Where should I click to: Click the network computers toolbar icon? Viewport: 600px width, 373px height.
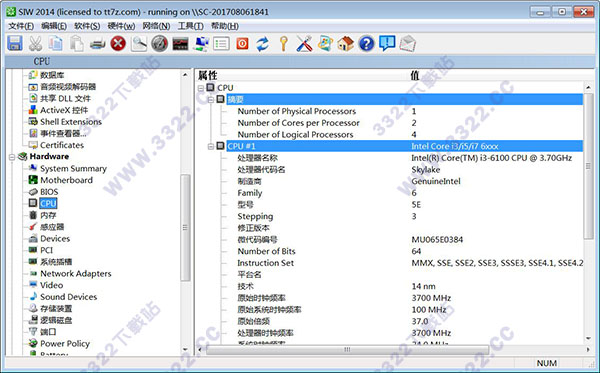click(x=201, y=44)
